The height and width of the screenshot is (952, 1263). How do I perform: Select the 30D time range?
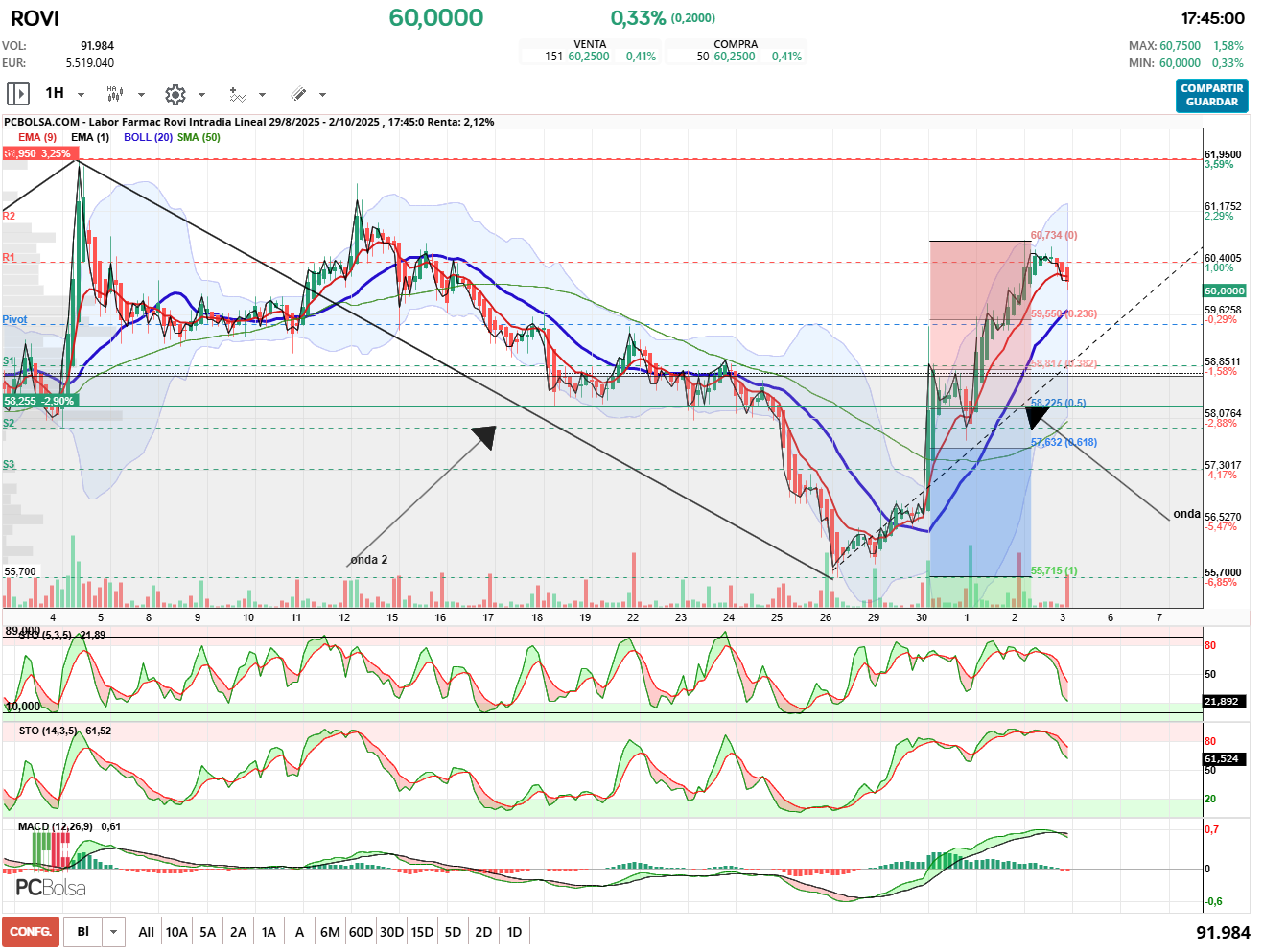pyautogui.click(x=391, y=932)
